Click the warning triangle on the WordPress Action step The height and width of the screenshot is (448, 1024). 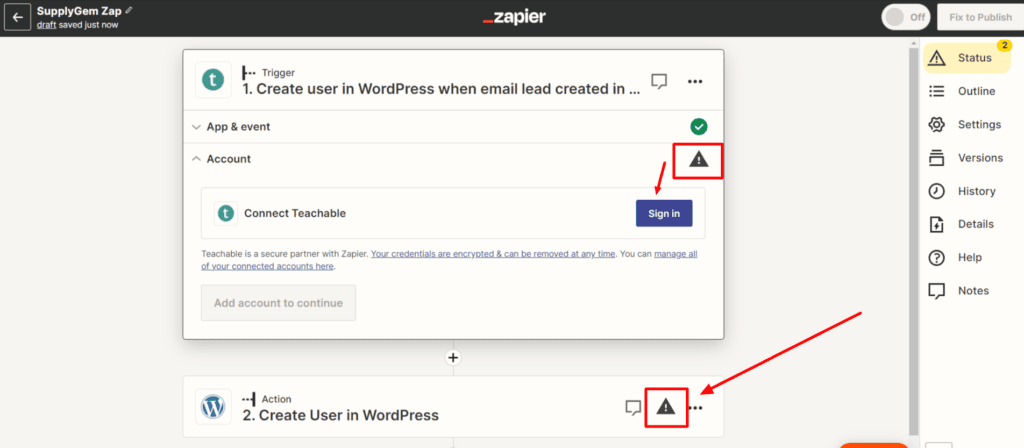pos(665,408)
